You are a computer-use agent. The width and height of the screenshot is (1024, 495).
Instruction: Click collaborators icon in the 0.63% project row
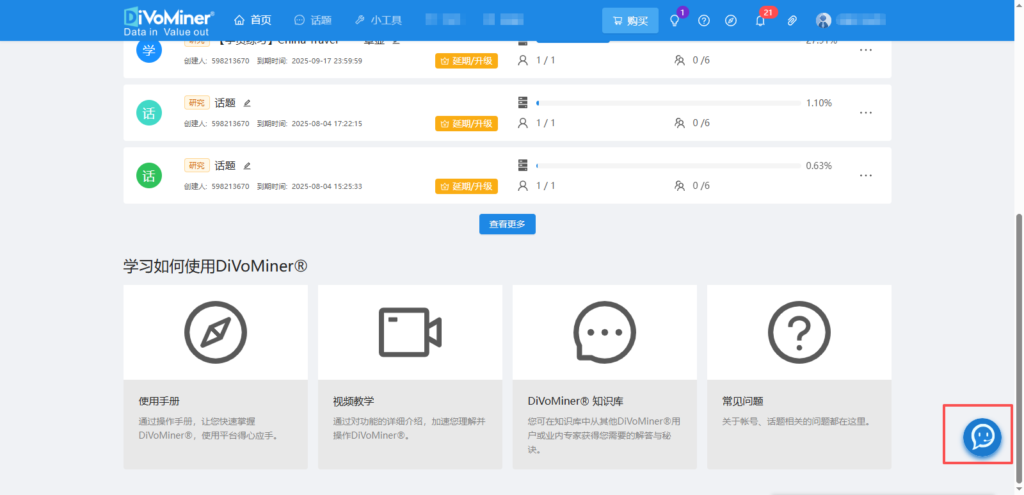pyautogui.click(x=679, y=185)
